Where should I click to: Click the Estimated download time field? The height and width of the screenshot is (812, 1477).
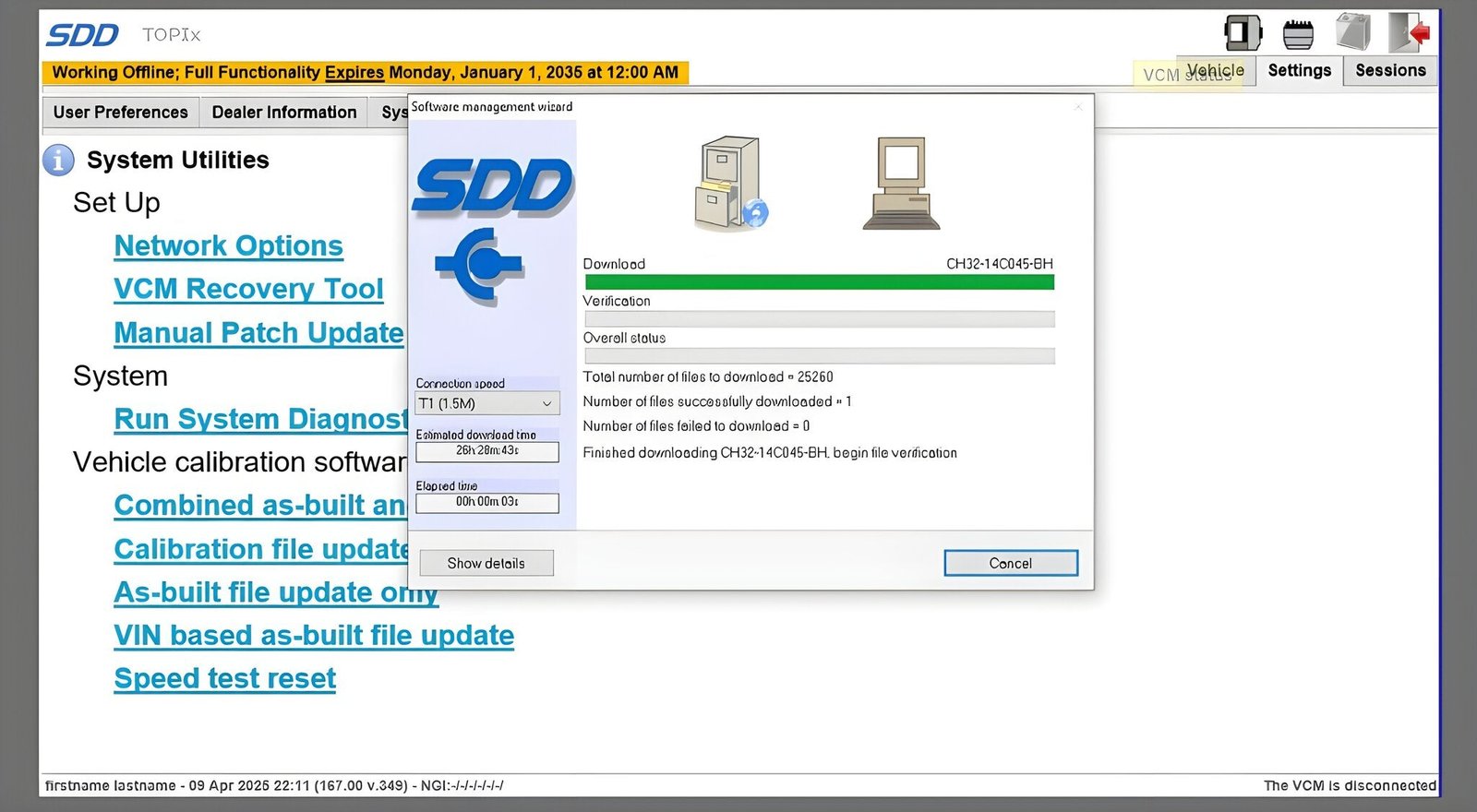(x=487, y=451)
